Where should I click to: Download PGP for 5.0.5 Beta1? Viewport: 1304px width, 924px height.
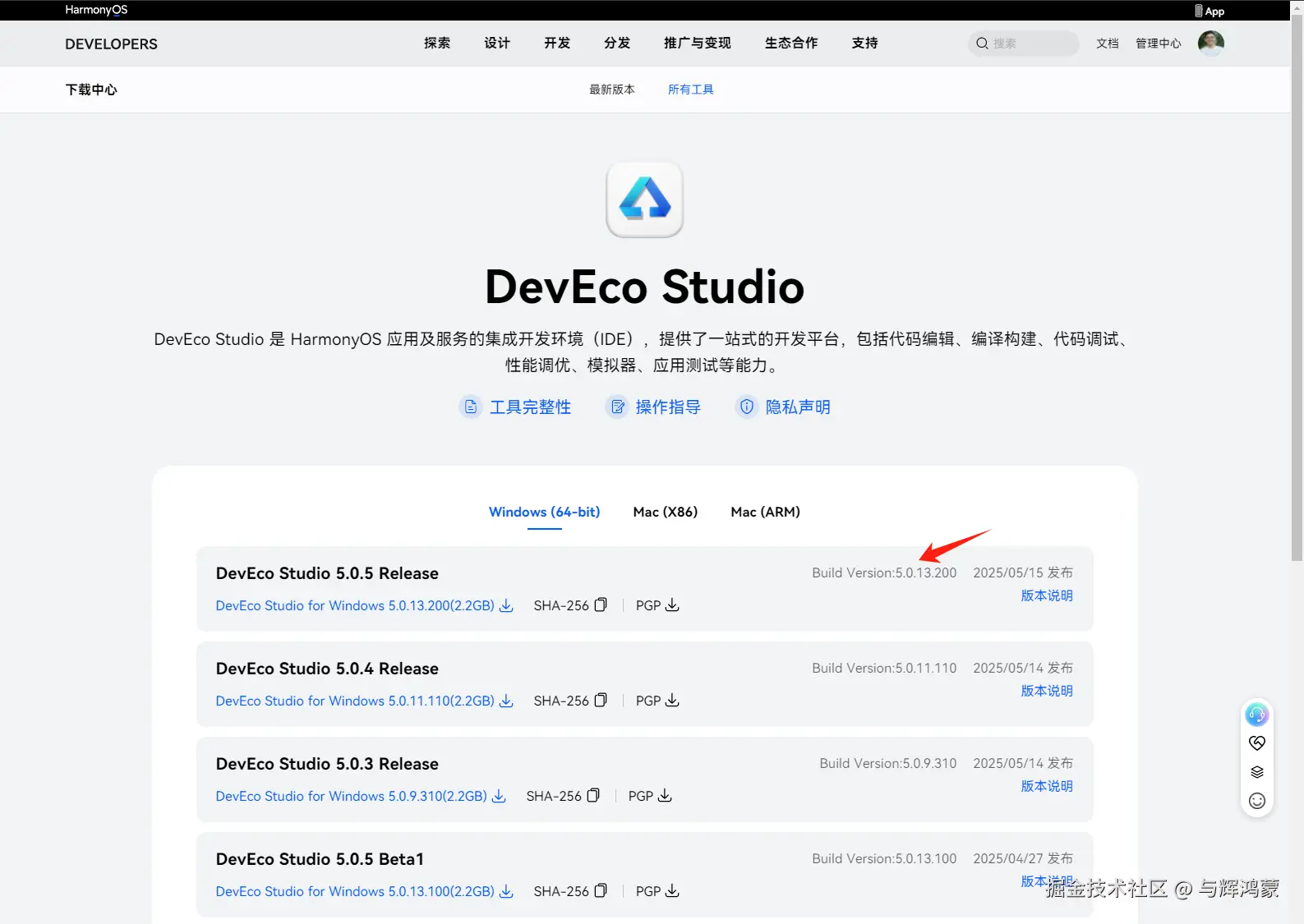[x=672, y=891]
